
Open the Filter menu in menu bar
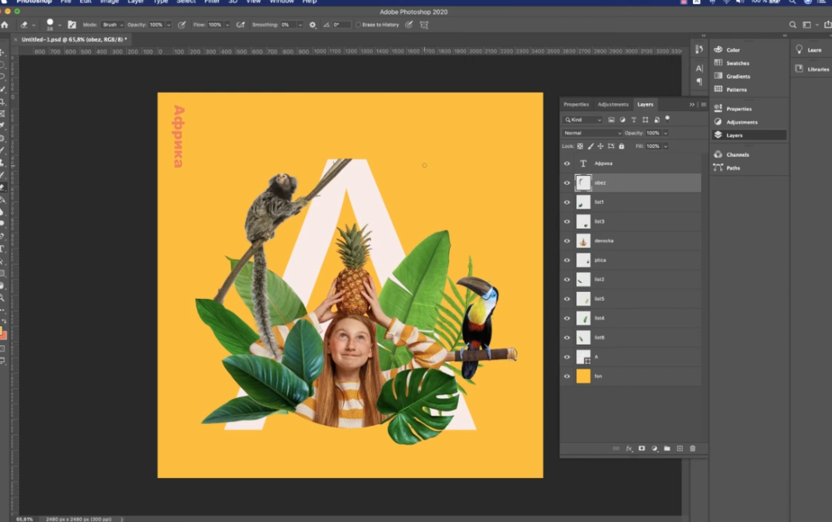212,2
